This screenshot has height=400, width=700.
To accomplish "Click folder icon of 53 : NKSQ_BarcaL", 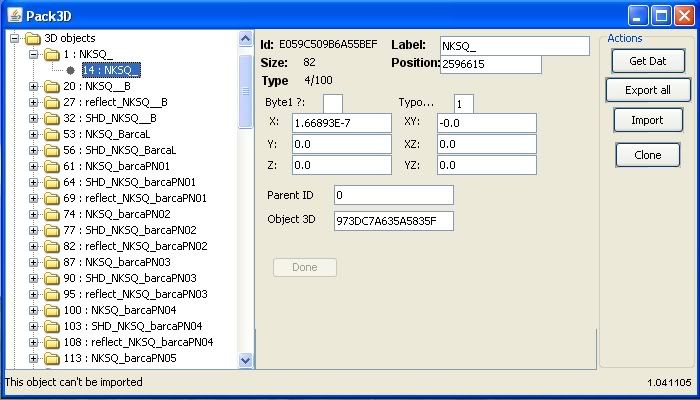I will tap(52, 134).
